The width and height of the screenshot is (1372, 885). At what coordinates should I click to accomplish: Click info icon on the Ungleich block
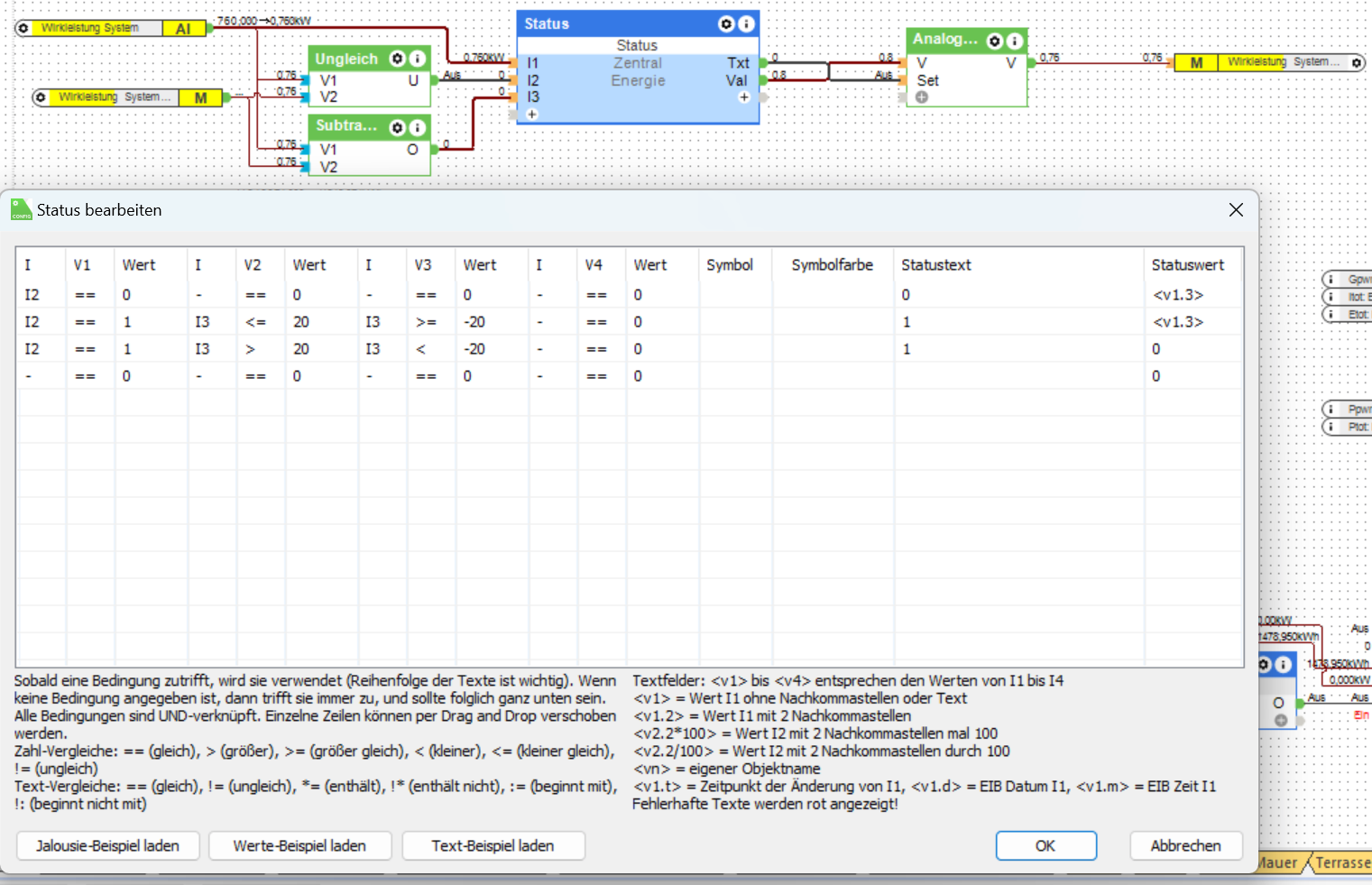point(417,59)
